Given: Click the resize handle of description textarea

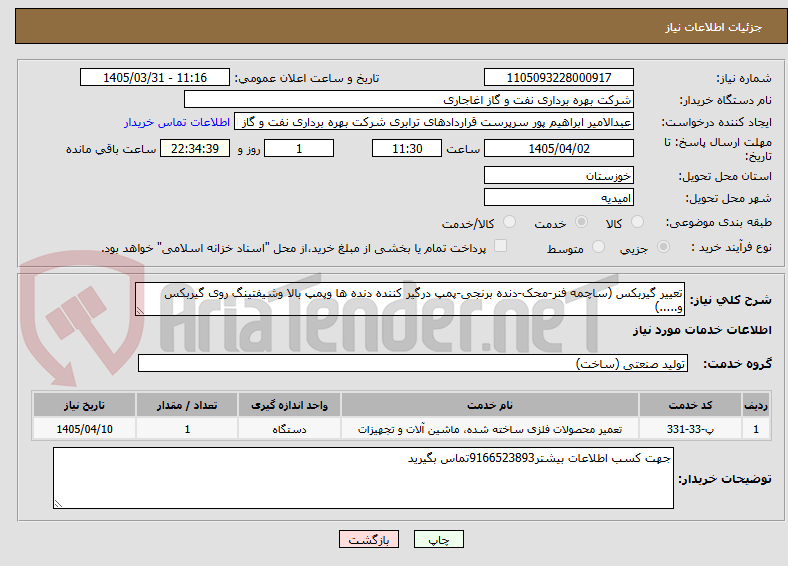Looking at the screenshot, I should [140, 311].
